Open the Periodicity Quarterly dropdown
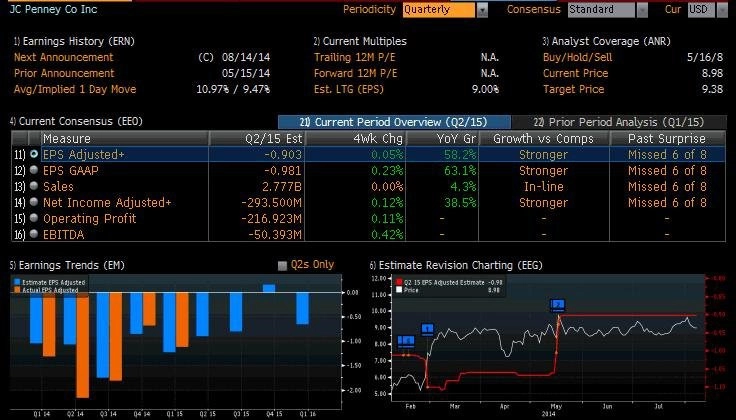This screenshot has height=420, width=736. [438, 9]
